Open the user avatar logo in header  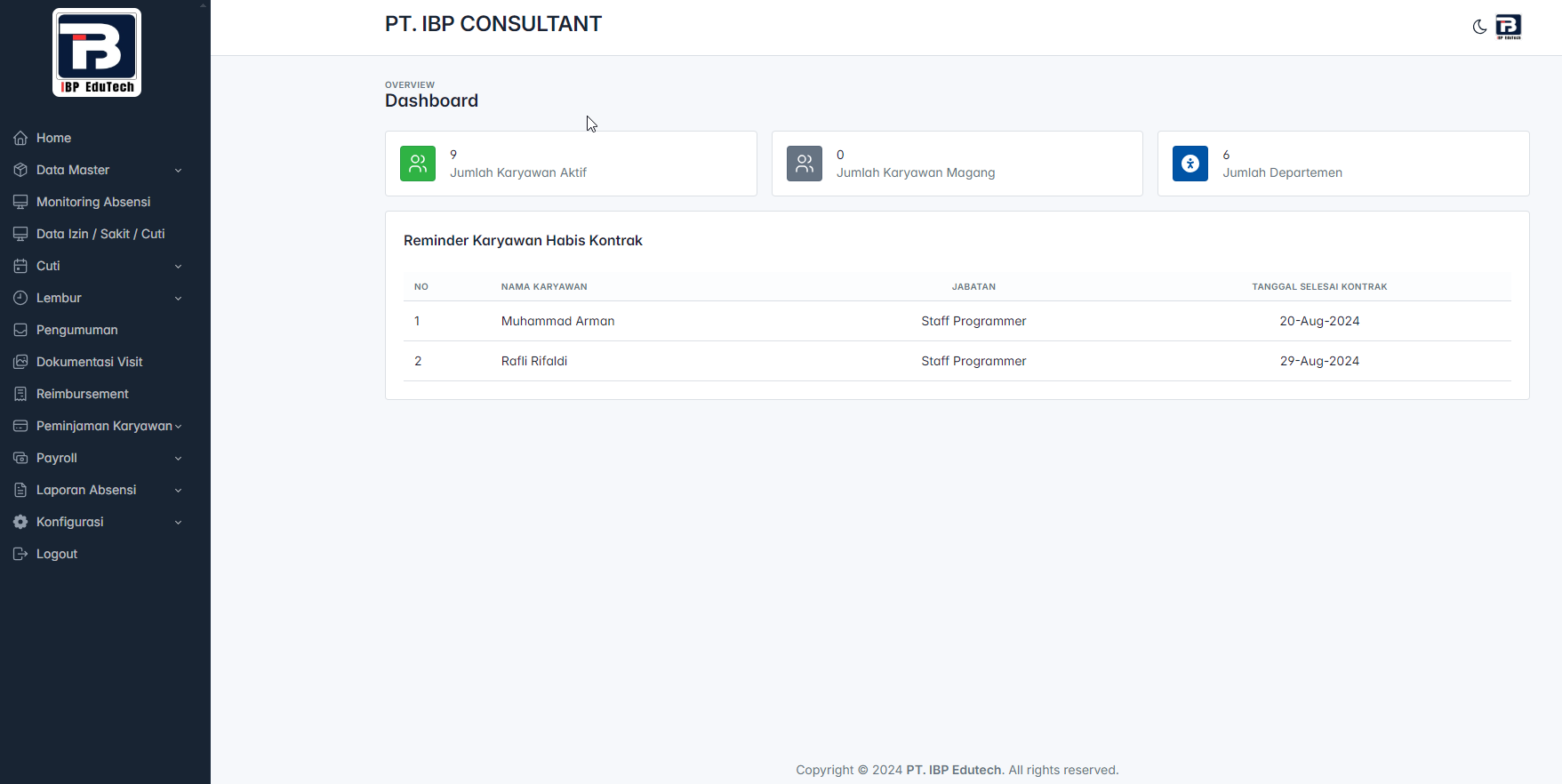tap(1509, 27)
